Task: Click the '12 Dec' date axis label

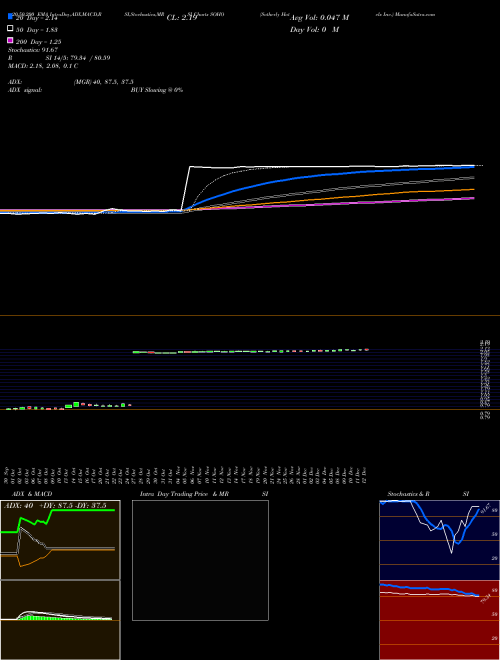Action: pyautogui.click(x=364, y=475)
